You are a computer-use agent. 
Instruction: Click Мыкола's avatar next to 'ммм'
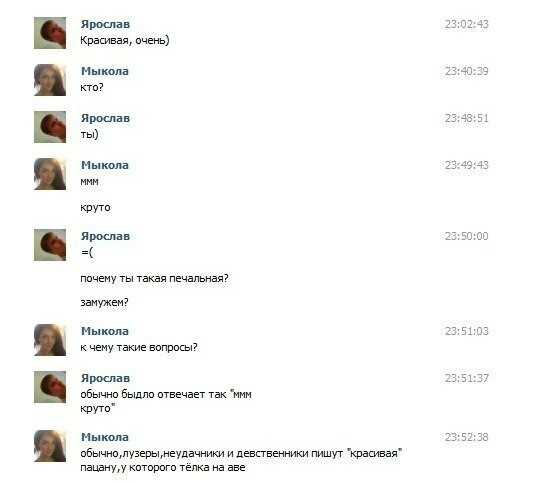point(50,174)
